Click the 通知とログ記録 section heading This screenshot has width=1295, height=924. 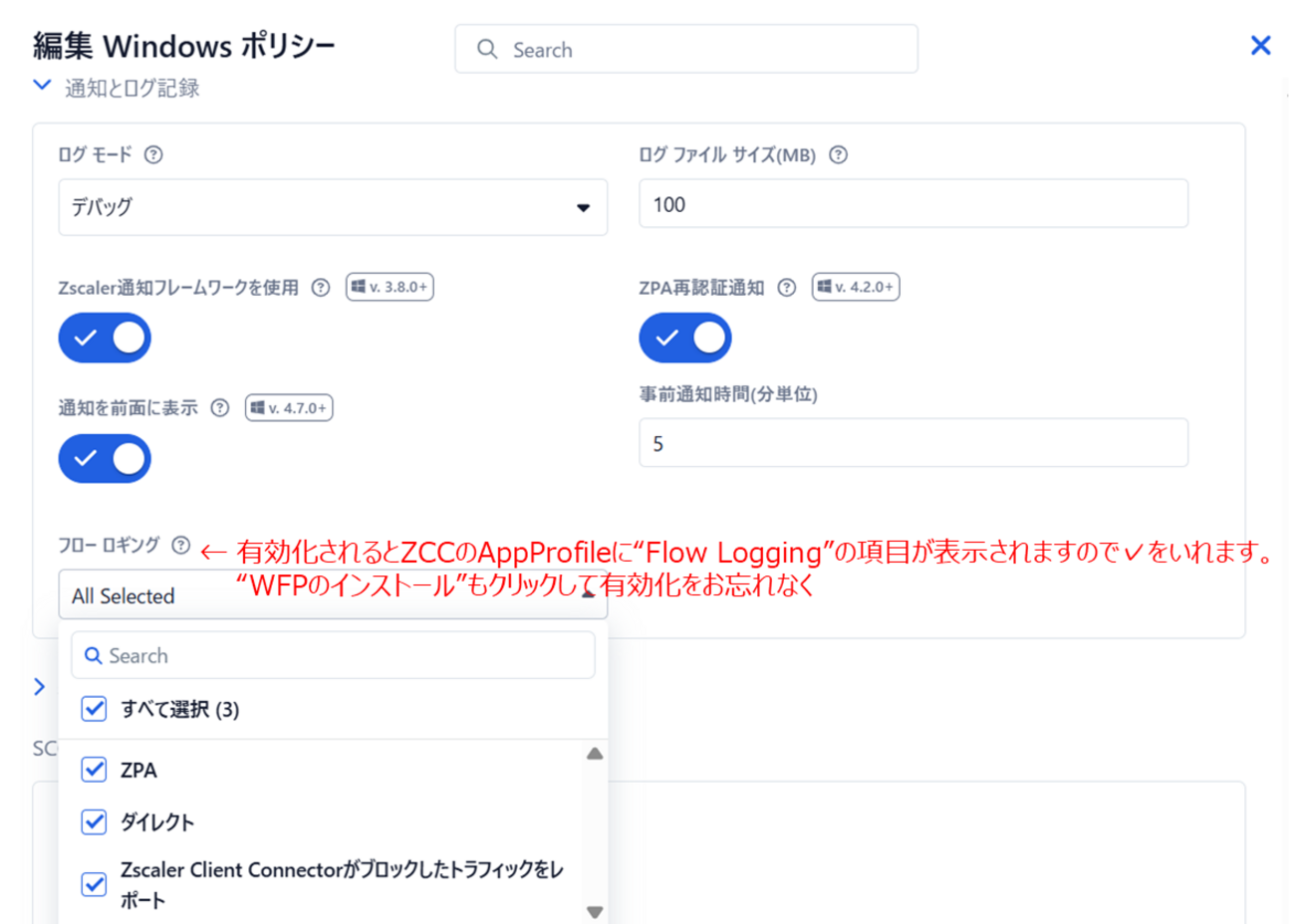point(132,88)
